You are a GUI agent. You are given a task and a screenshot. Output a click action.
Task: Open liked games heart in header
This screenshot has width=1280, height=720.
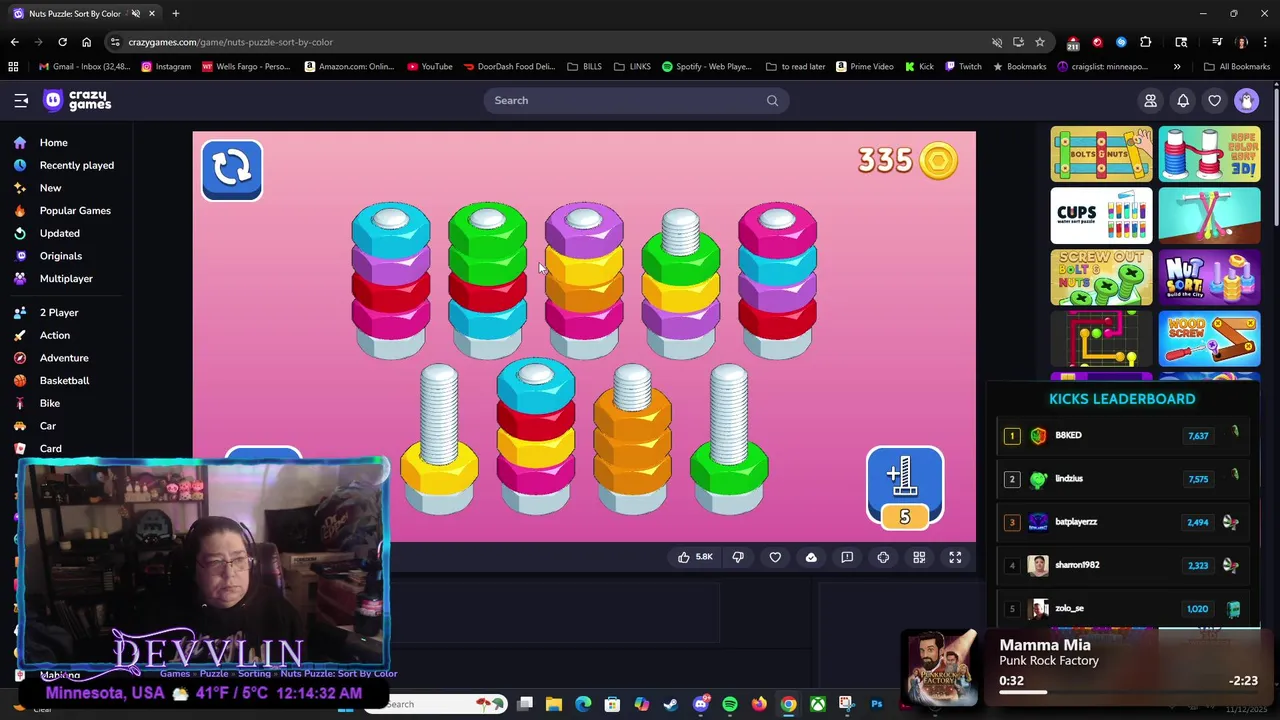[x=1215, y=100]
